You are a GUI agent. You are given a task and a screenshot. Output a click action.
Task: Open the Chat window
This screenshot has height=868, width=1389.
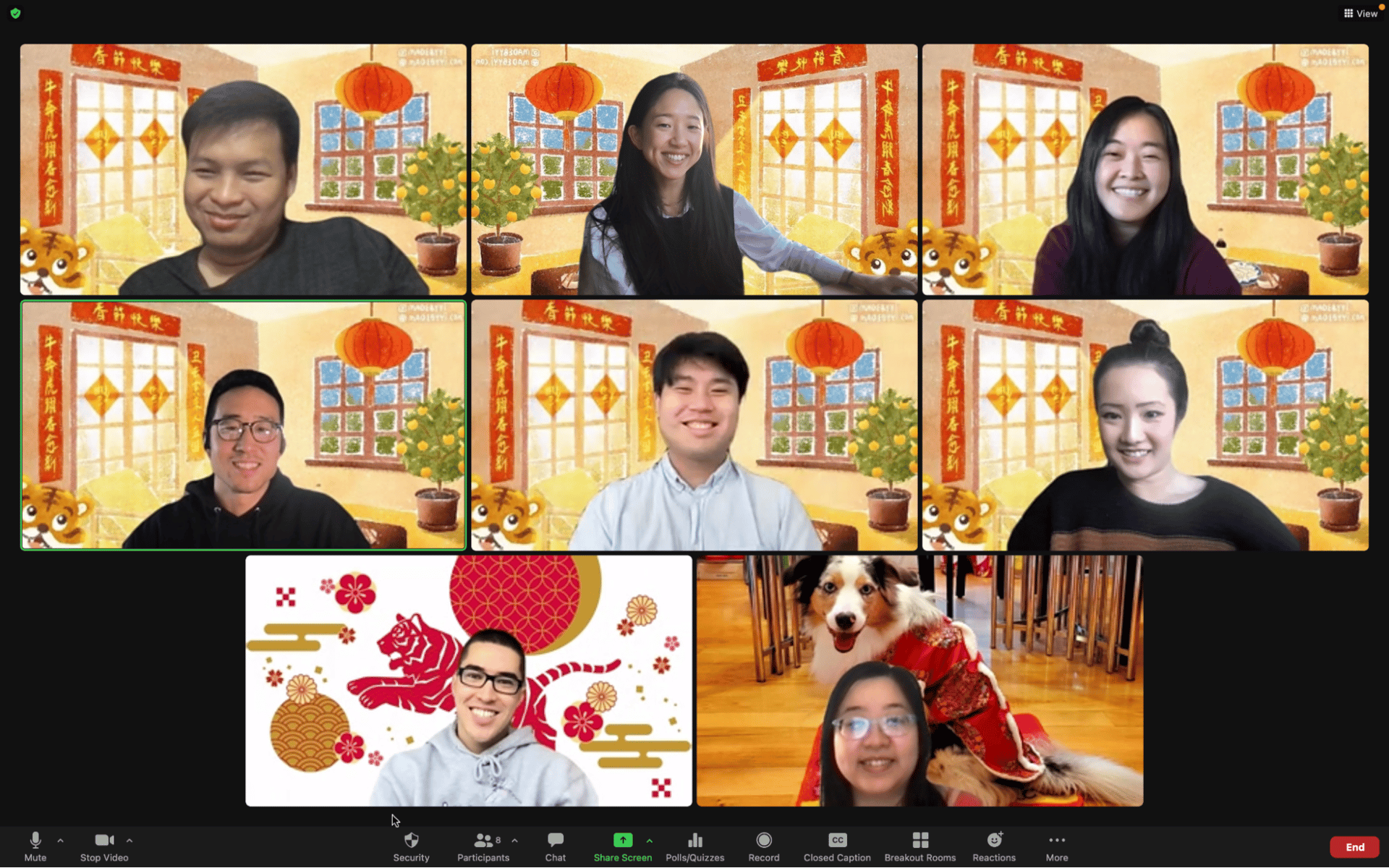(555, 846)
